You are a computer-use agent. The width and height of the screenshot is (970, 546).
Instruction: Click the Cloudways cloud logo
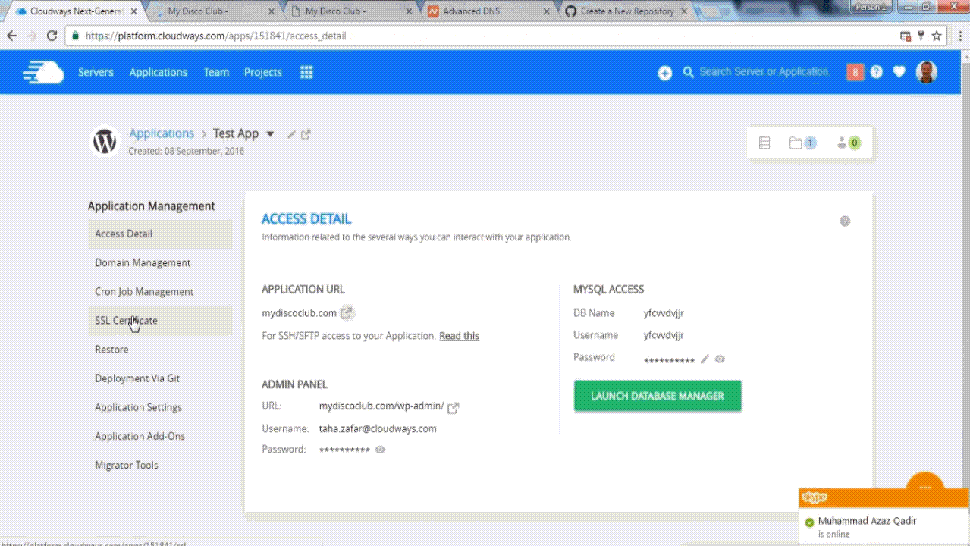pyautogui.click(x=43, y=72)
